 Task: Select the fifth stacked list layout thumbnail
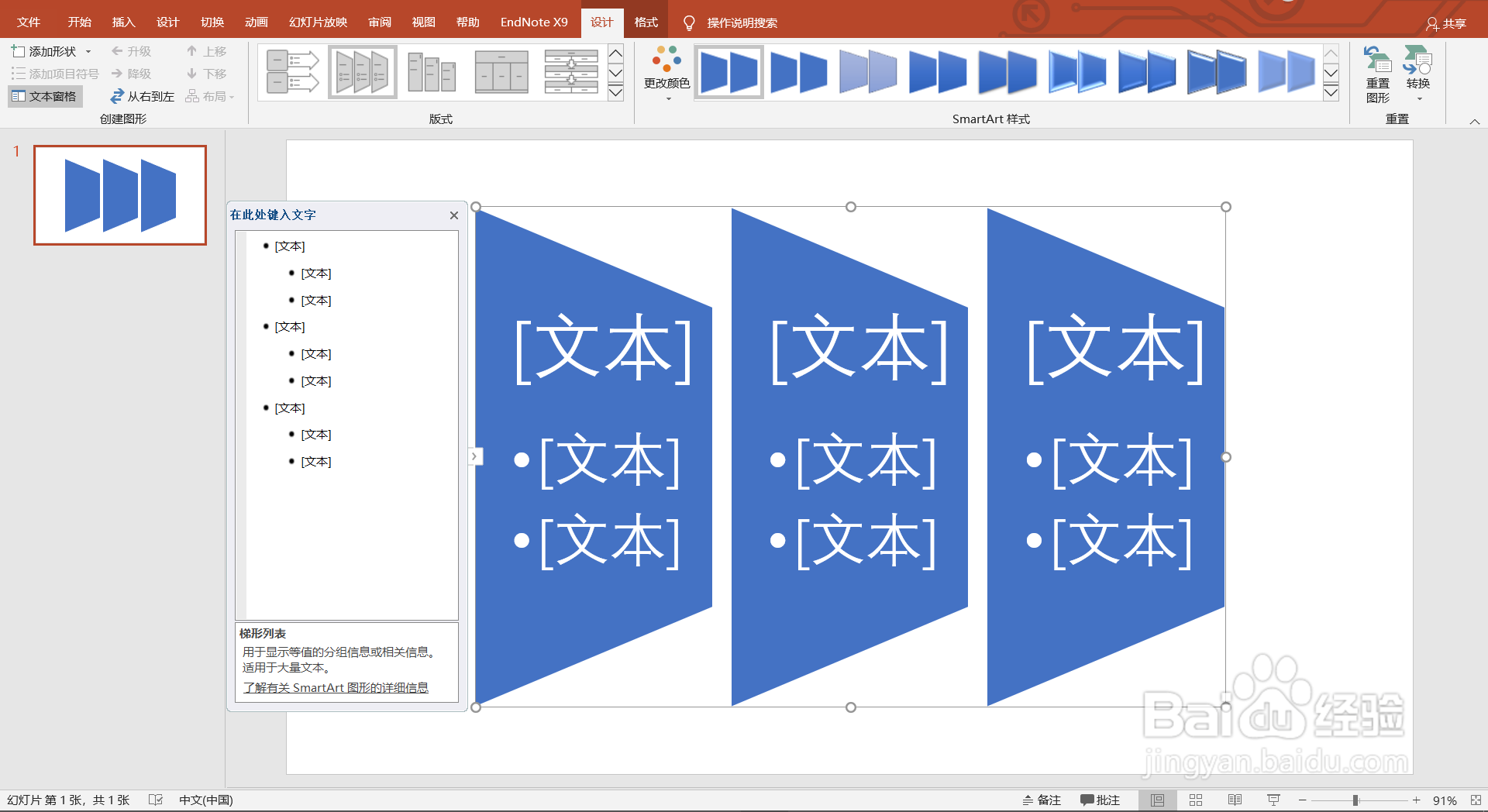(571, 72)
